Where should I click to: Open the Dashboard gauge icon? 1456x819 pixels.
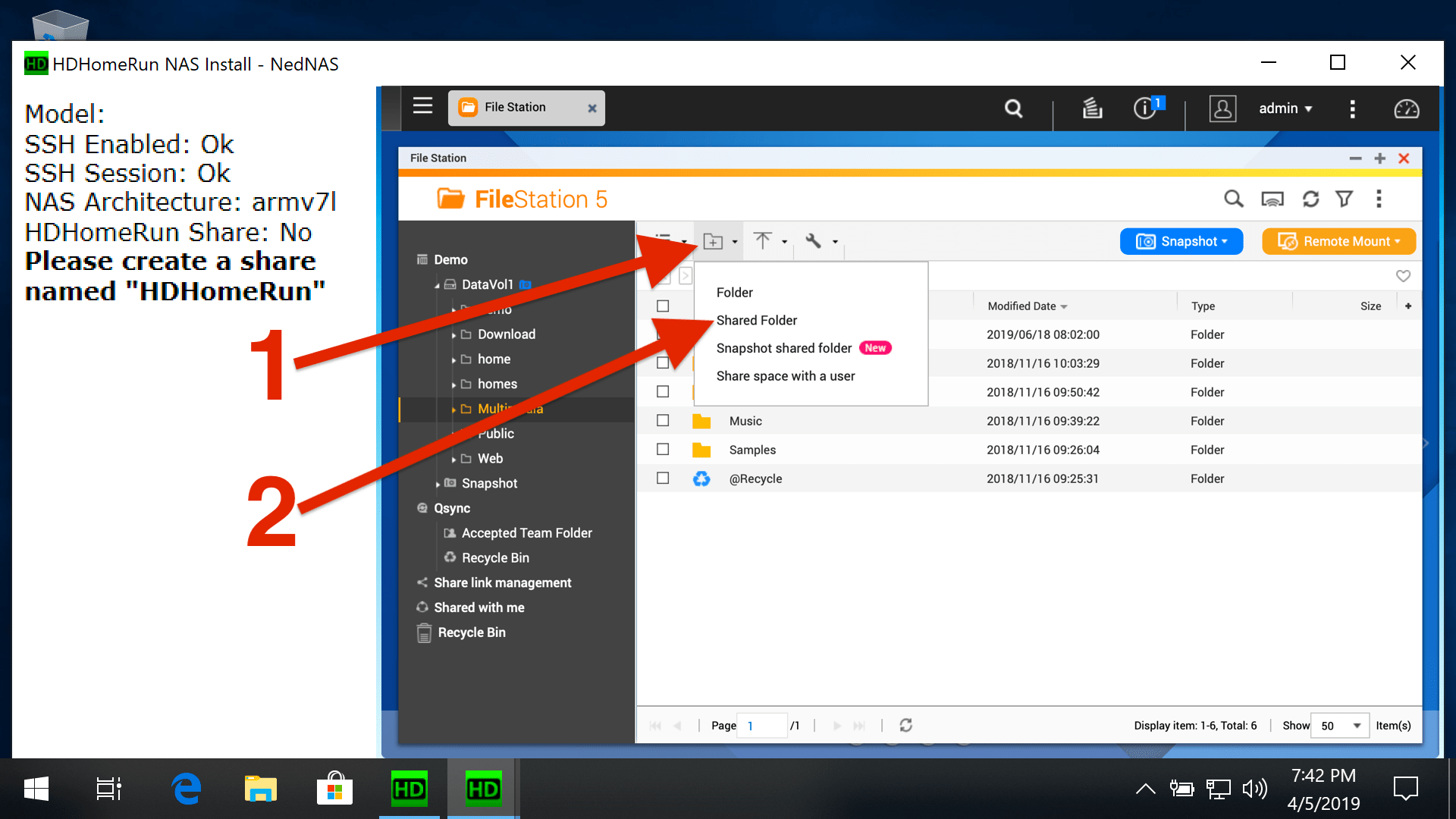pyautogui.click(x=1407, y=108)
